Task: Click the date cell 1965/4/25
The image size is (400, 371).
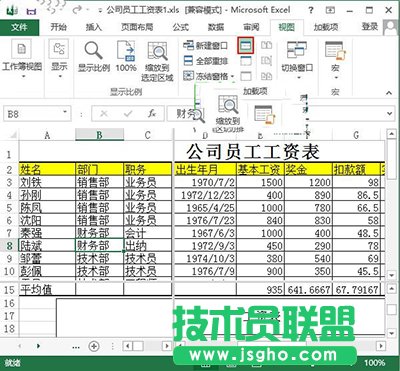Action: [205, 208]
